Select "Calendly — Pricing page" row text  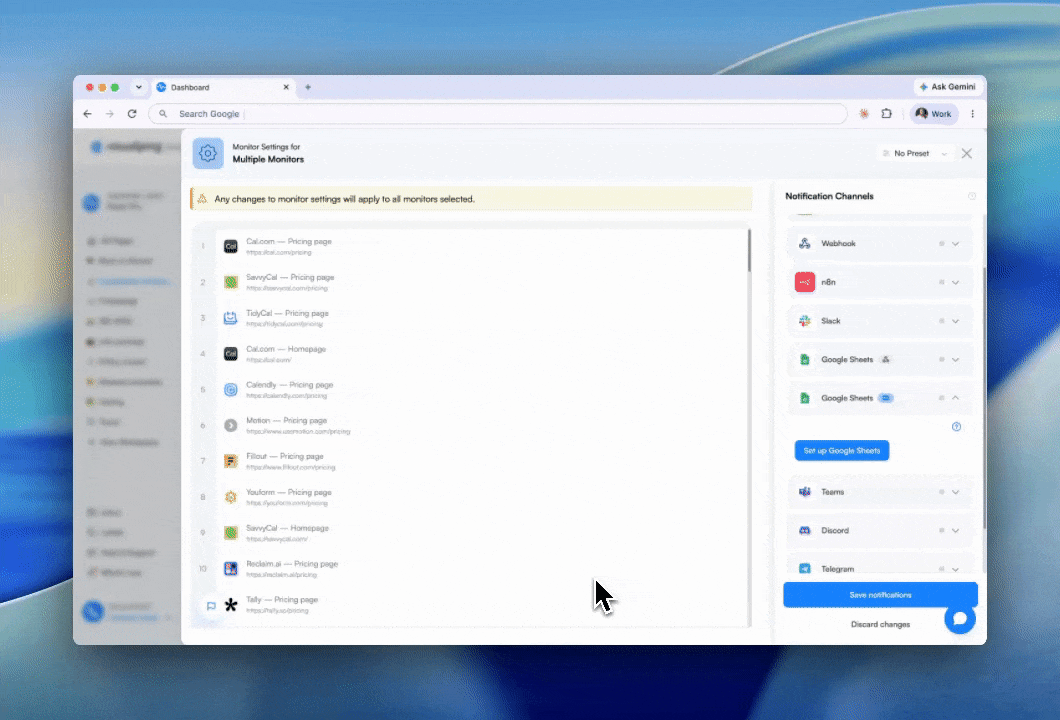pos(289,385)
